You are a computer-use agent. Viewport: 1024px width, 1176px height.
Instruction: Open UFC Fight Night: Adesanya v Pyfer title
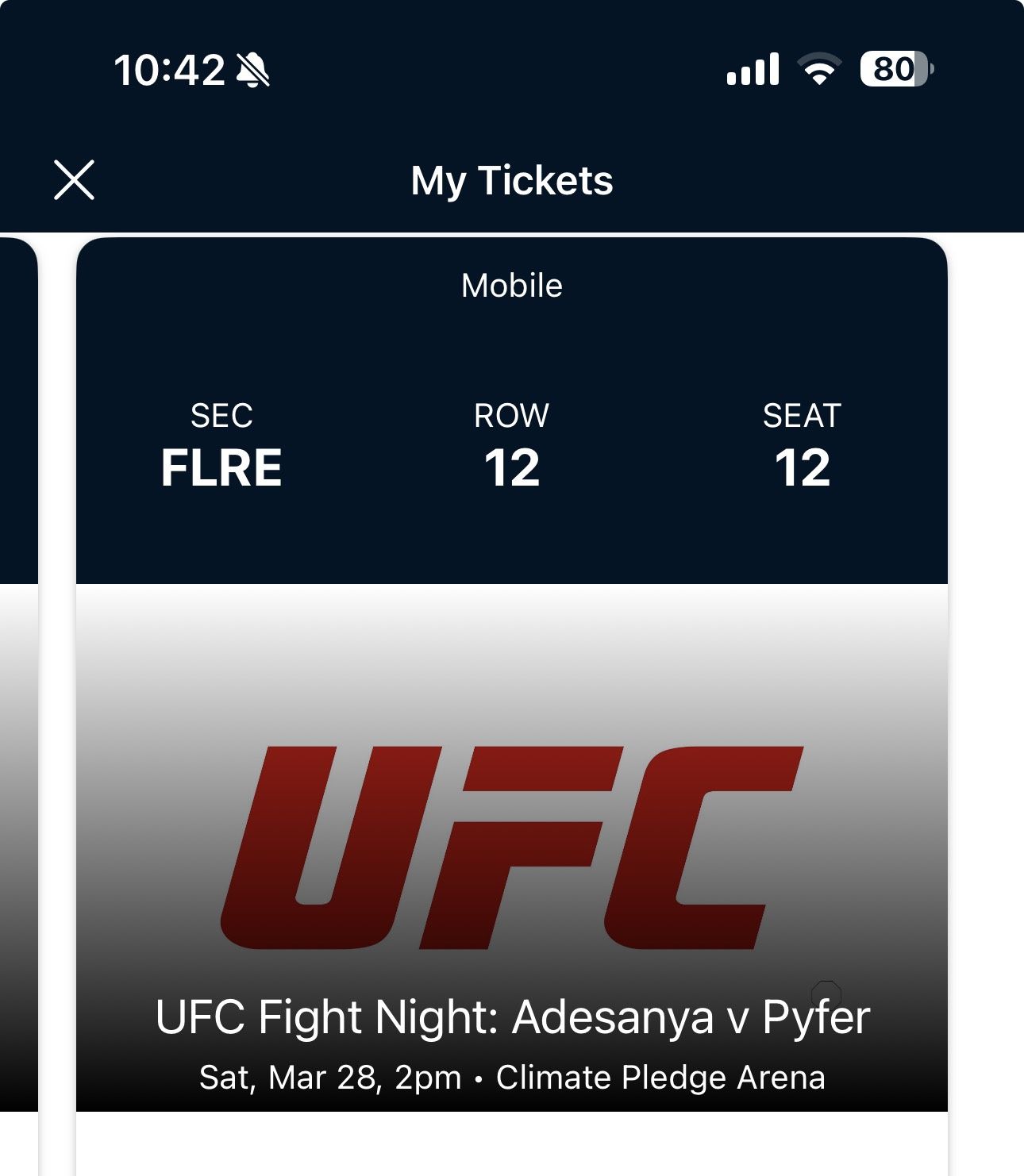click(x=512, y=1017)
